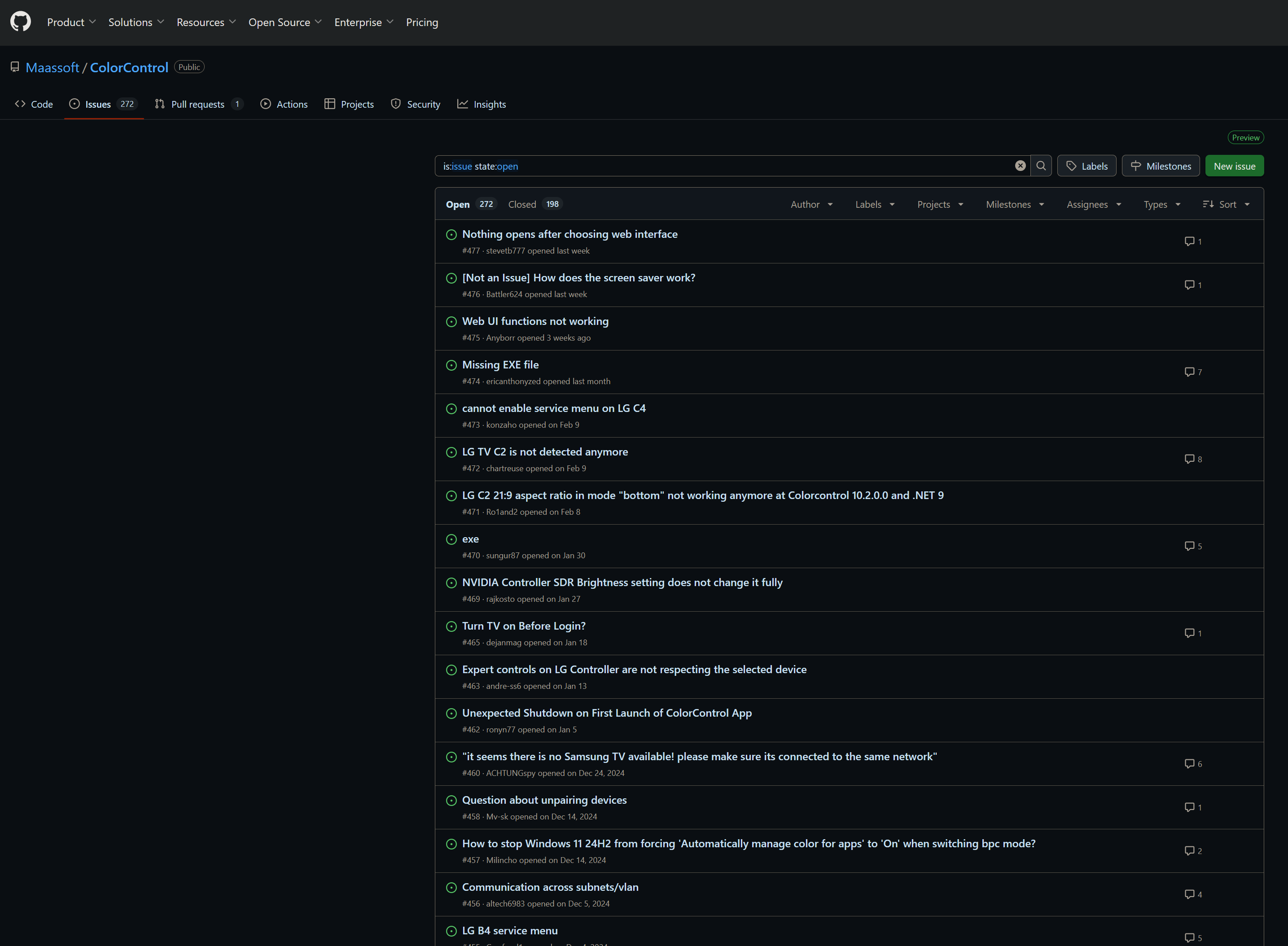Open issue Web UI functions not working

pyautogui.click(x=535, y=321)
